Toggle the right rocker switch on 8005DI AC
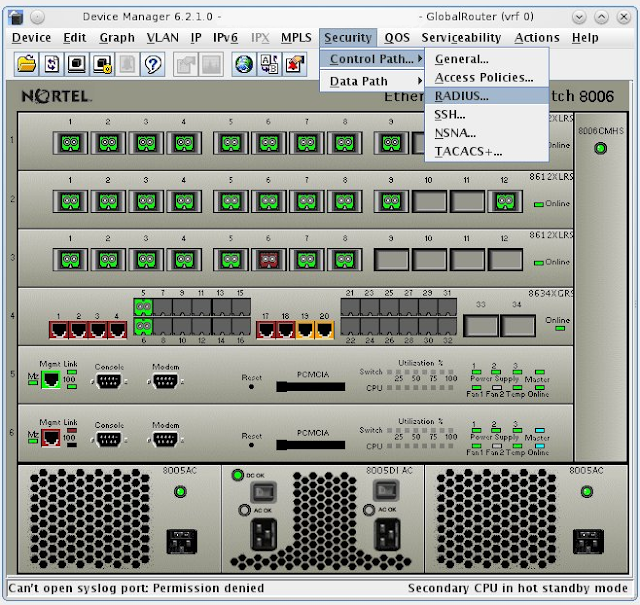The width and height of the screenshot is (640, 605). tap(386, 492)
